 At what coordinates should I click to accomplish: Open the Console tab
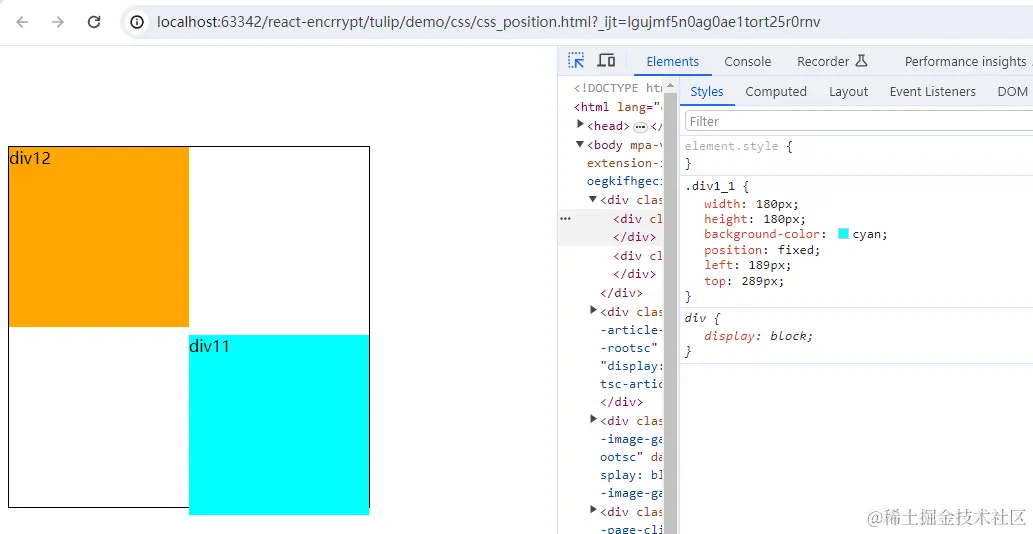point(748,61)
